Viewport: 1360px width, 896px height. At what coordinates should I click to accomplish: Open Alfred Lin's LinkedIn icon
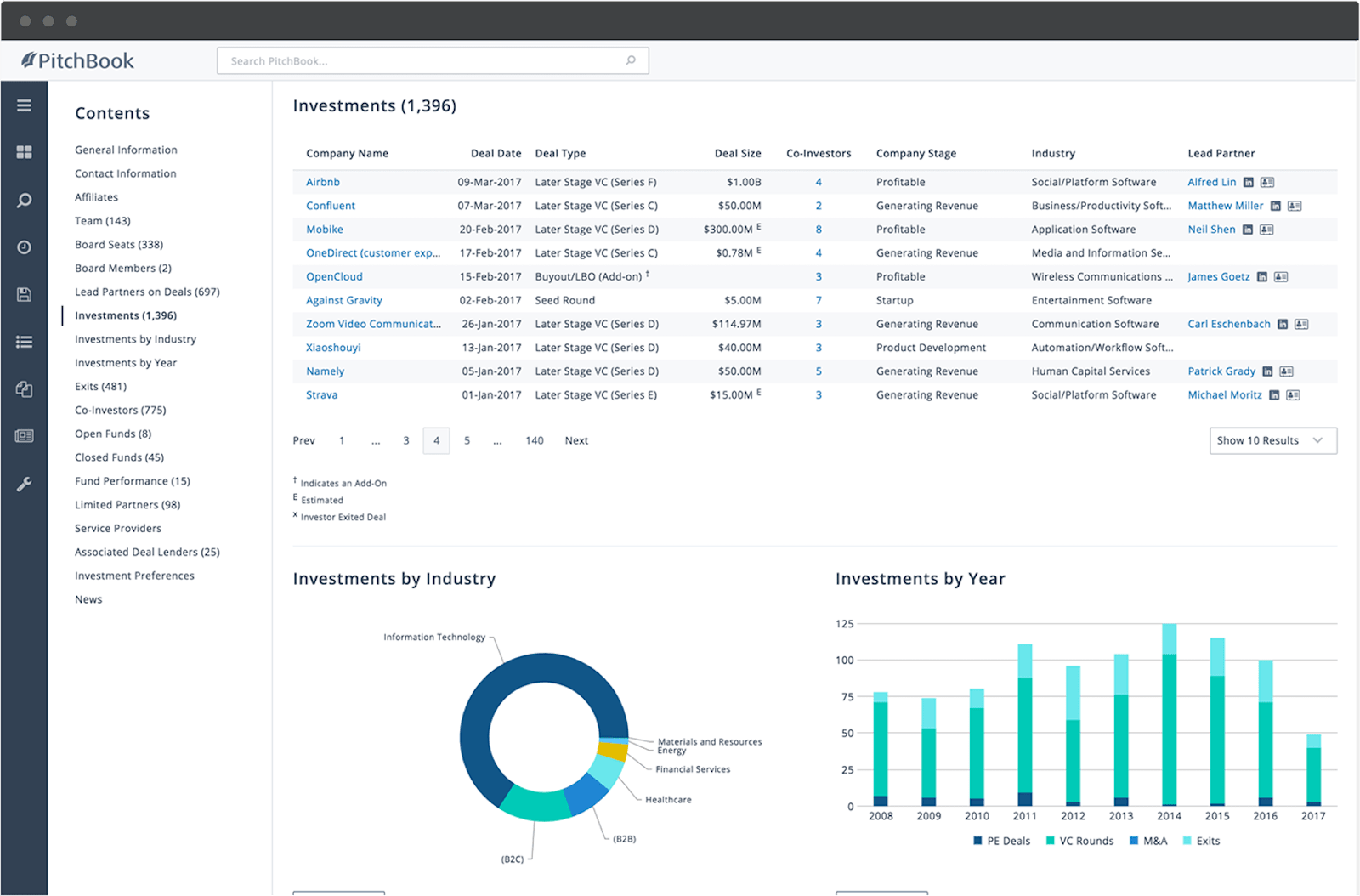[1248, 182]
